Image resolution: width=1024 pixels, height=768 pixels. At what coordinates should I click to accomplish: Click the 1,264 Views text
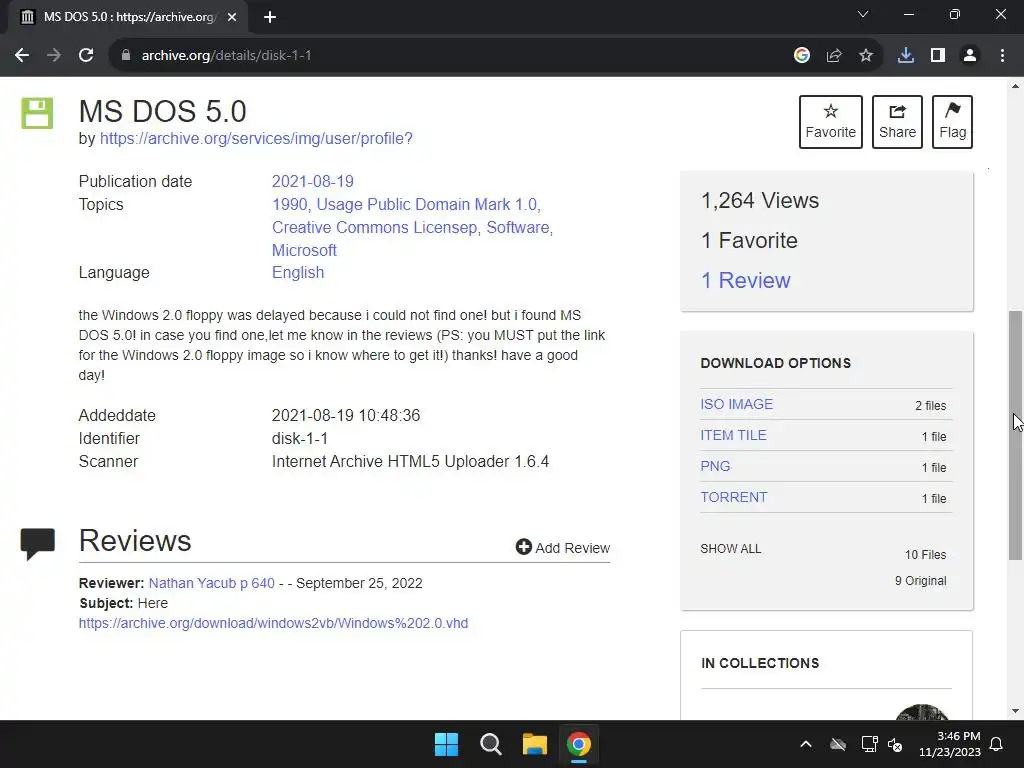pyautogui.click(x=760, y=200)
